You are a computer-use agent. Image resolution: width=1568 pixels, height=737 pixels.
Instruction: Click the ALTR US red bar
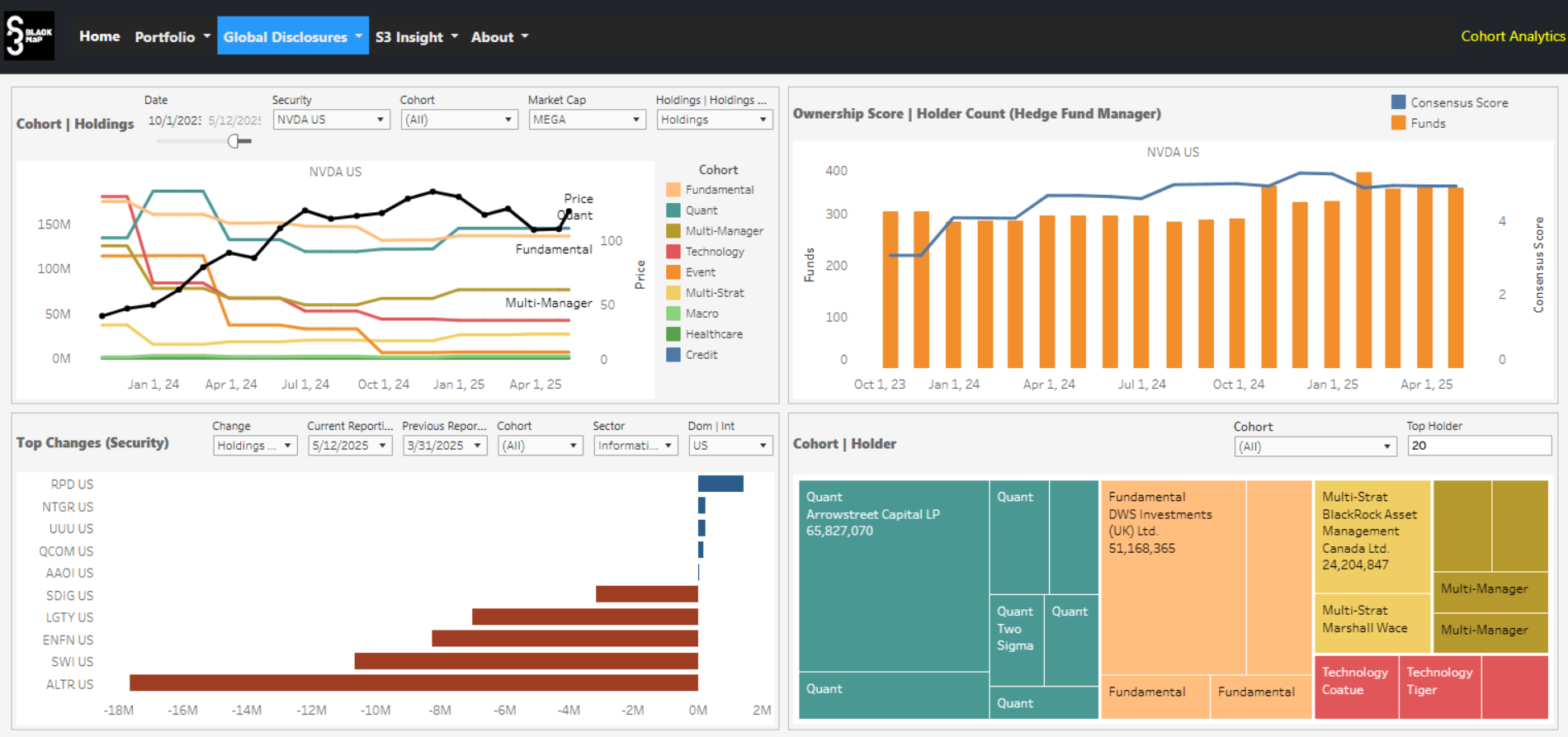tap(413, 683)
